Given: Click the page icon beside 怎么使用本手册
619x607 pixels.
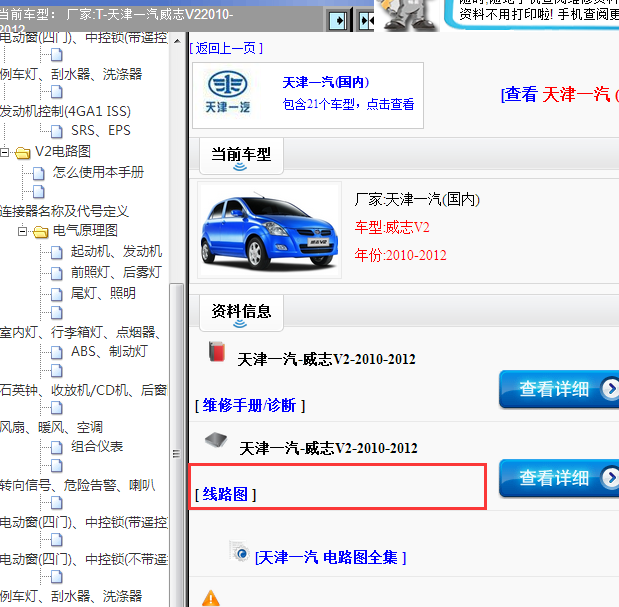Looking at the screenshot, I should [x=39, y=173].
